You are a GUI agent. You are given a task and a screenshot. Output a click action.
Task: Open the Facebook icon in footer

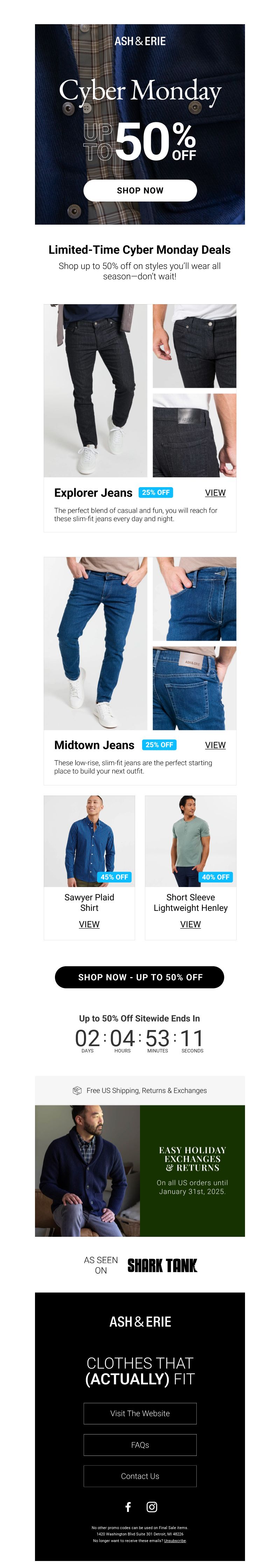[127, 1507]
